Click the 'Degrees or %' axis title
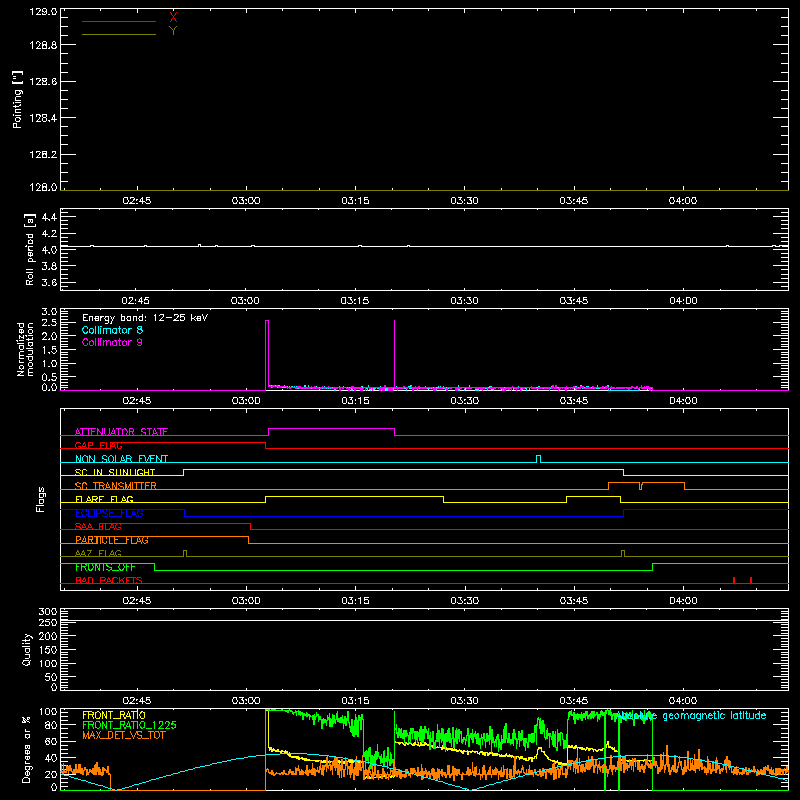The image size is (800, 800). coord(26,749)
